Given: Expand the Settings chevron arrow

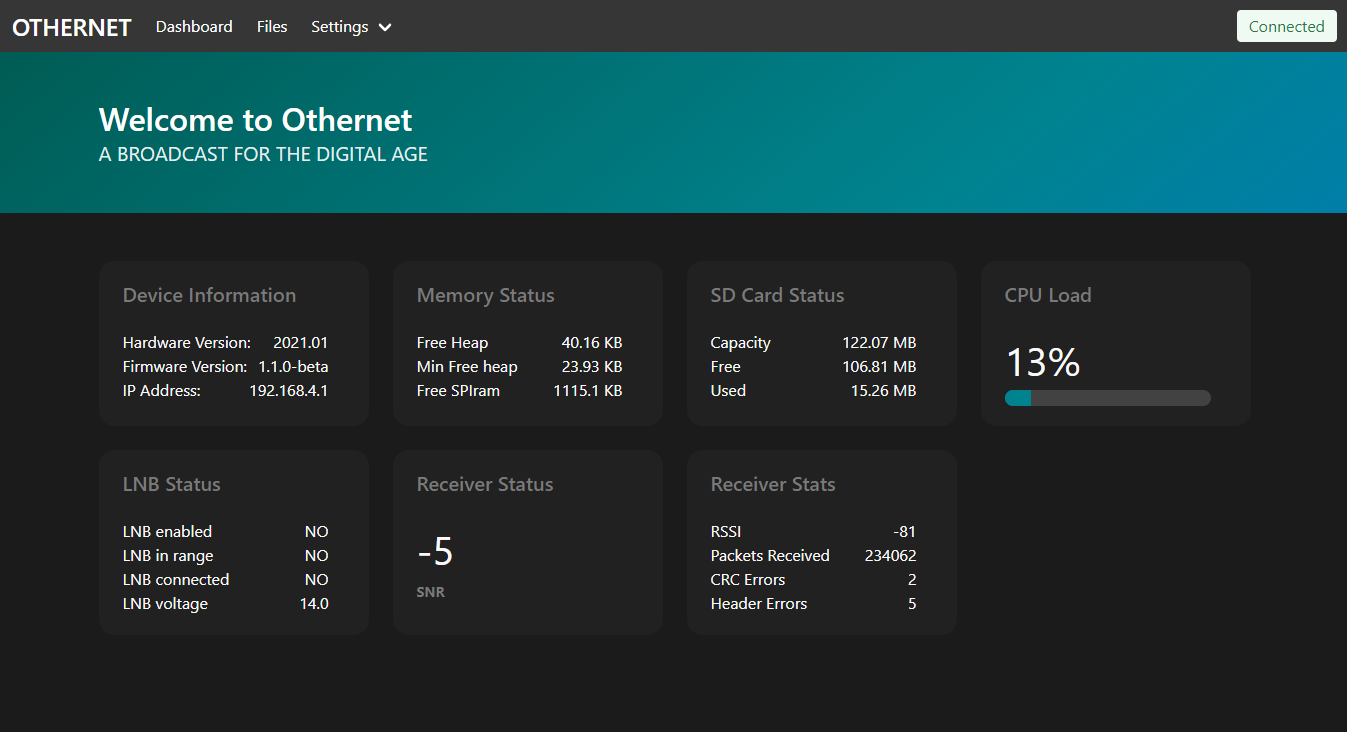Looking at the screenshot, I should click(385, 28).
